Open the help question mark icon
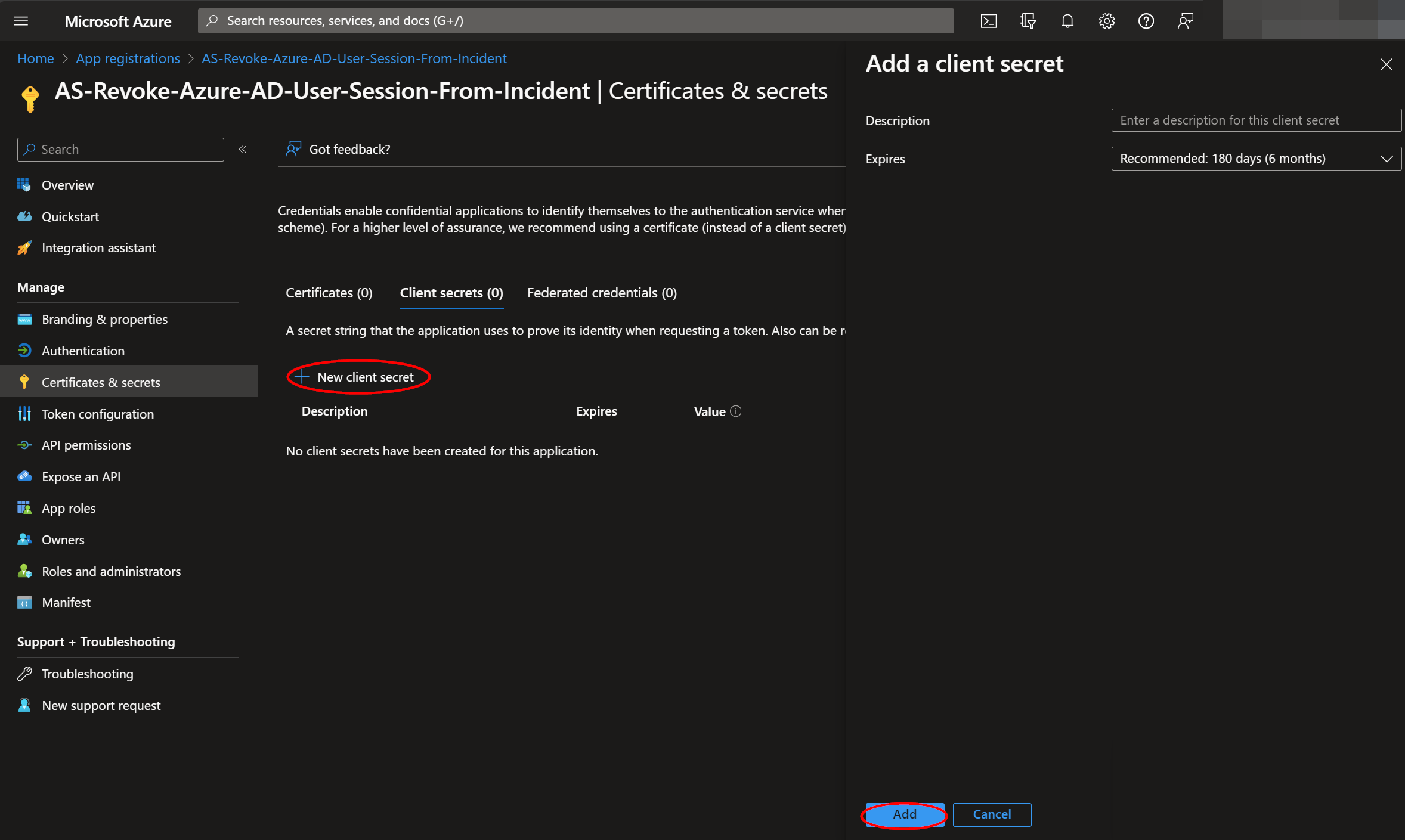 click(x=1146, y=21)
